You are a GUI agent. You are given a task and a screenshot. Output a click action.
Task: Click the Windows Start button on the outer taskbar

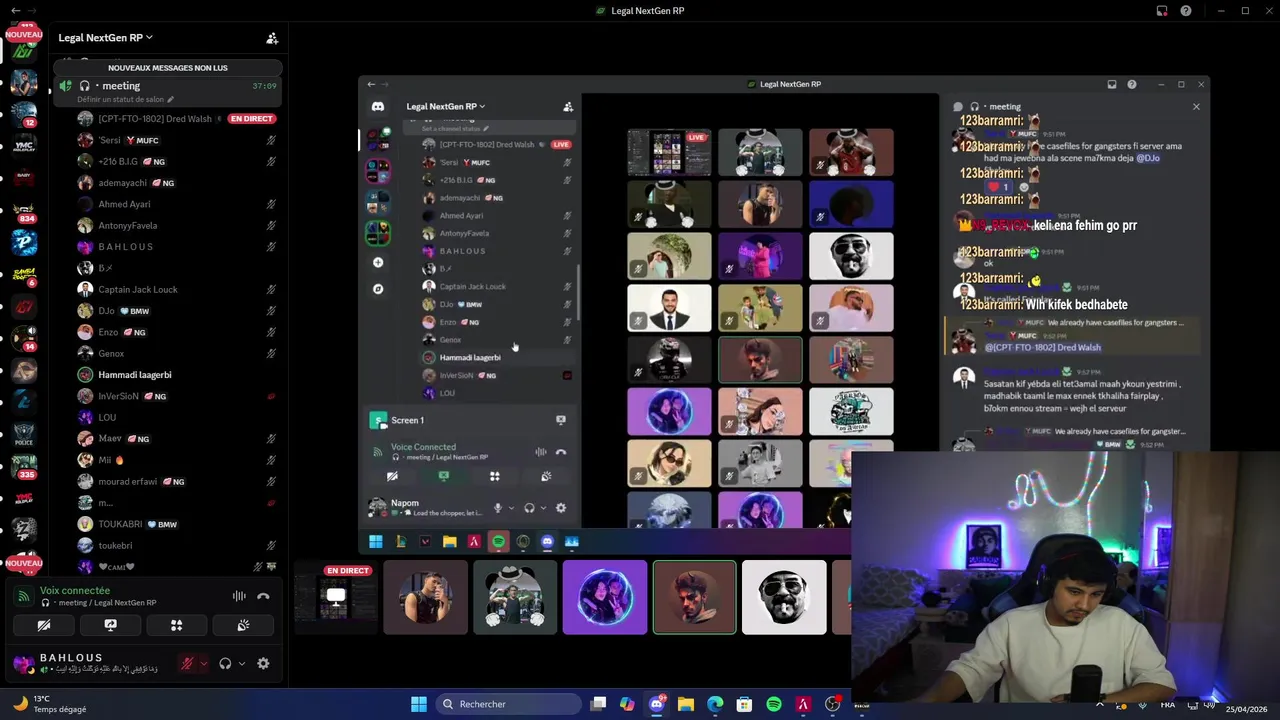pyautogui.click(x=419, y=704)
